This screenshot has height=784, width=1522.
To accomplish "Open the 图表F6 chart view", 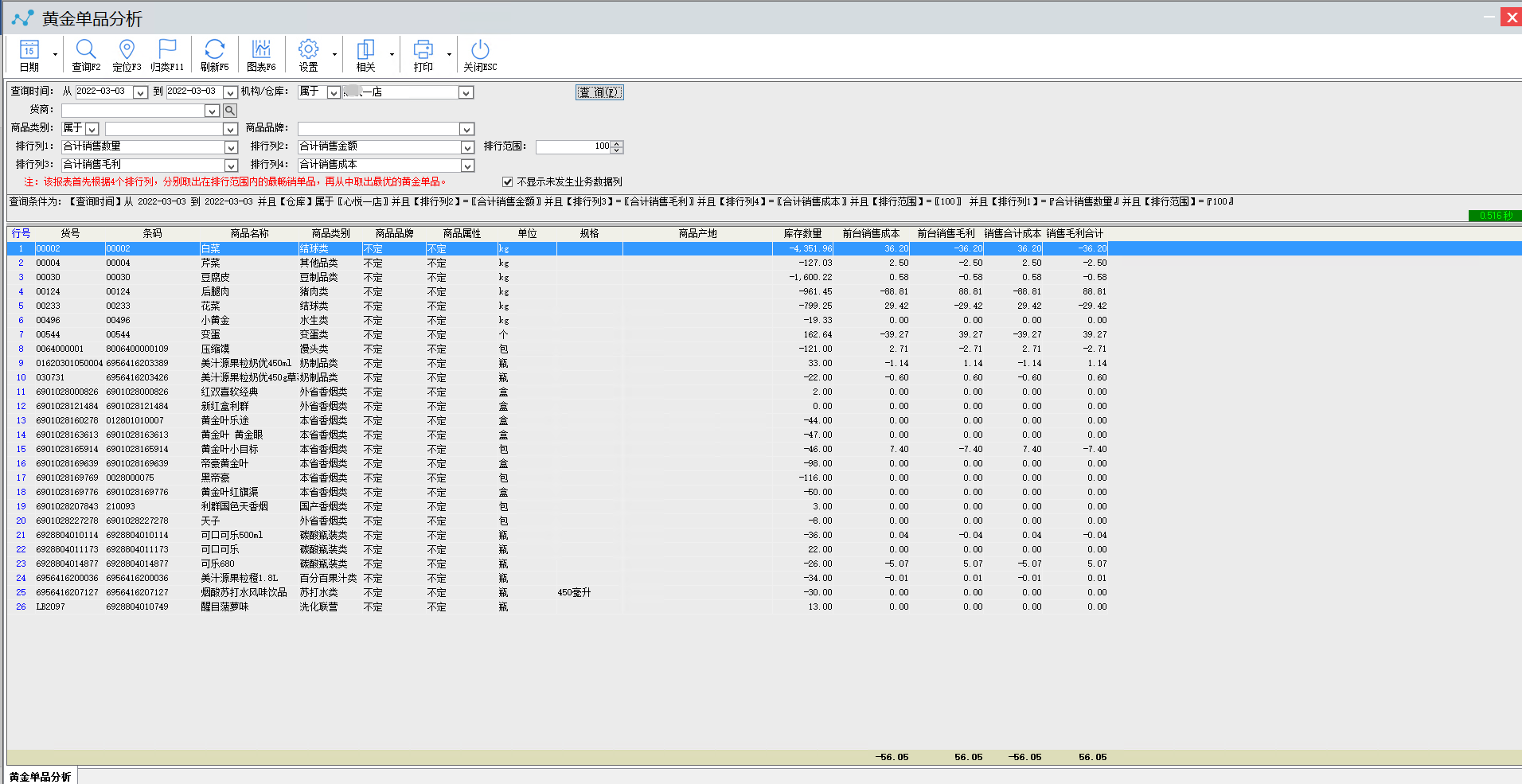I will (x=261, y=54).
